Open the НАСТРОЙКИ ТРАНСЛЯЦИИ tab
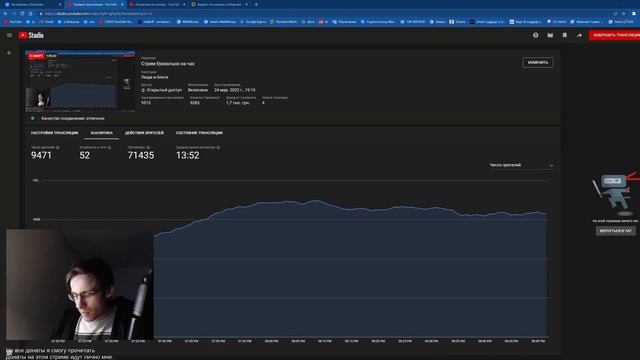Screen dimensions: 640x360 [54, 133]
